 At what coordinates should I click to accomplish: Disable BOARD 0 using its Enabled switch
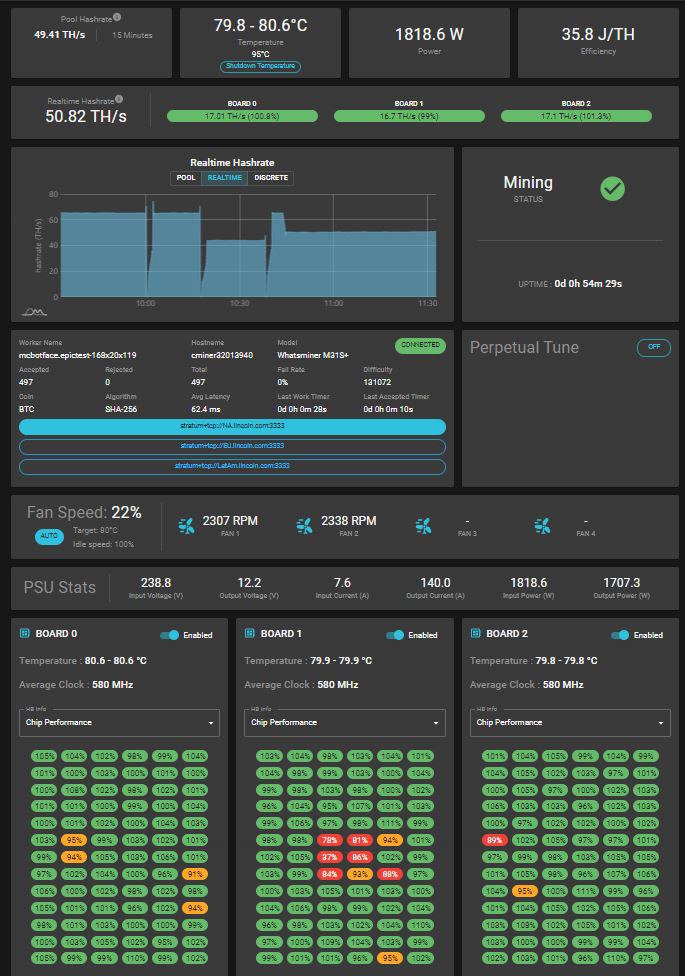(170, 635)
